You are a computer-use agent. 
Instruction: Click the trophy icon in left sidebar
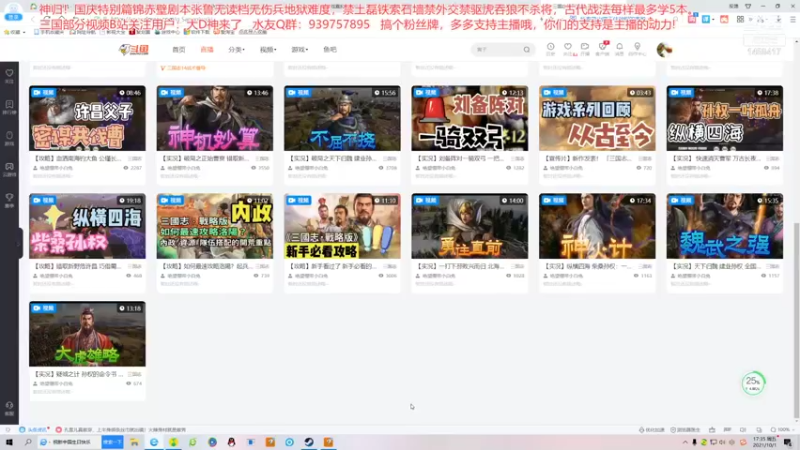tap(9, 199)
